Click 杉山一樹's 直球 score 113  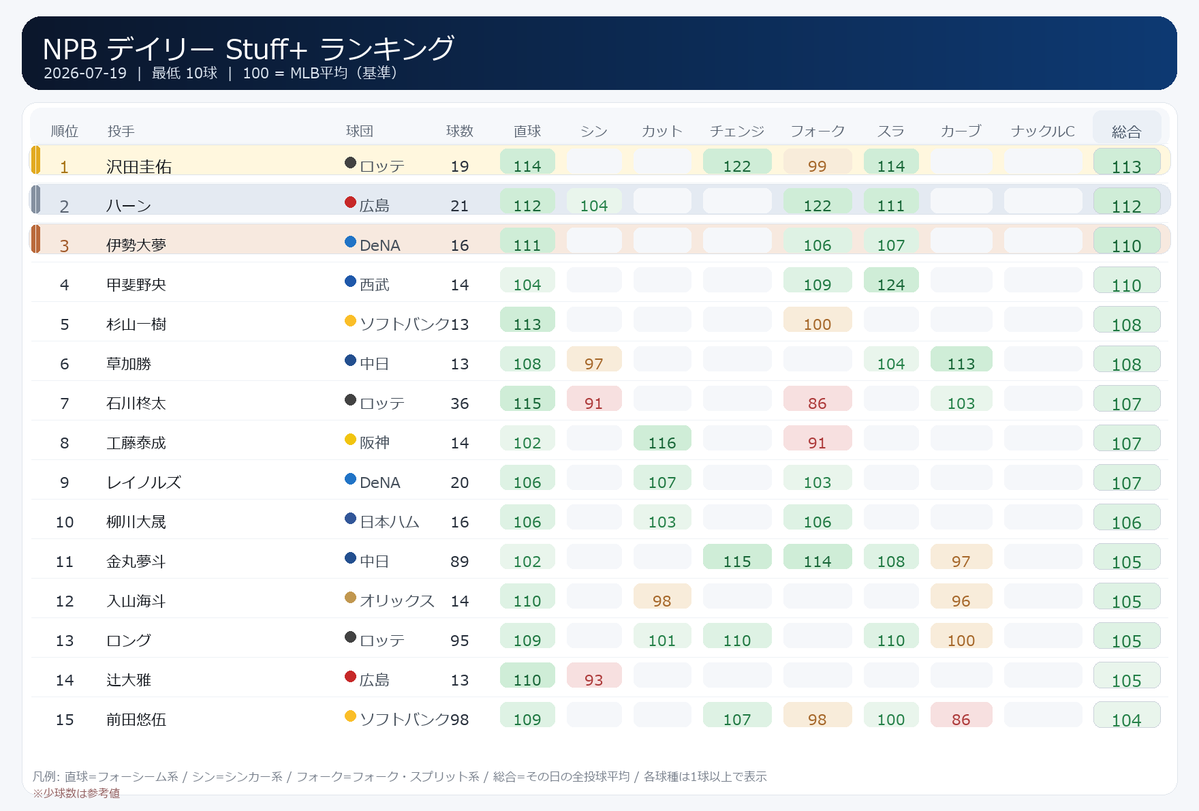click(527, 320)
